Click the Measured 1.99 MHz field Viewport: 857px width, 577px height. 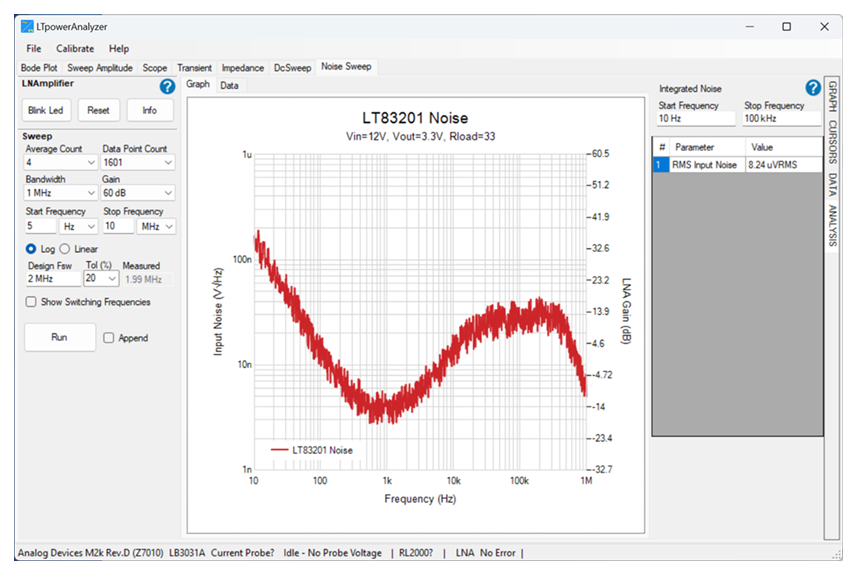click(148, 279)
